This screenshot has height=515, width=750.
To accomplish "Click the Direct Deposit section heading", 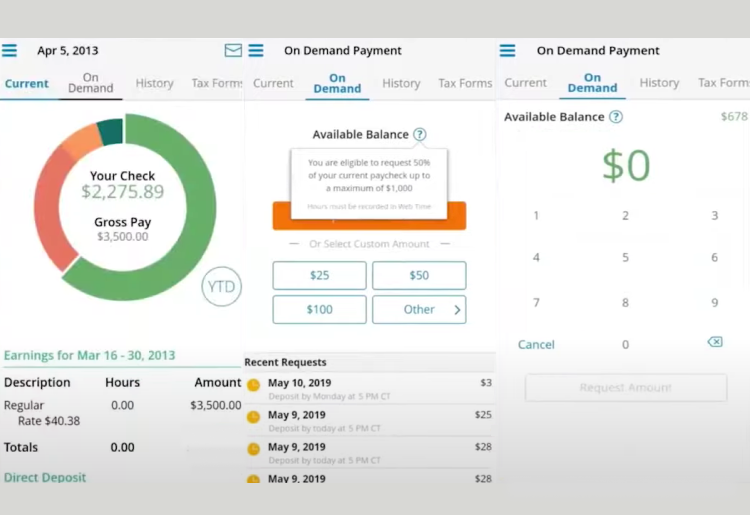I will click(45, 478).
